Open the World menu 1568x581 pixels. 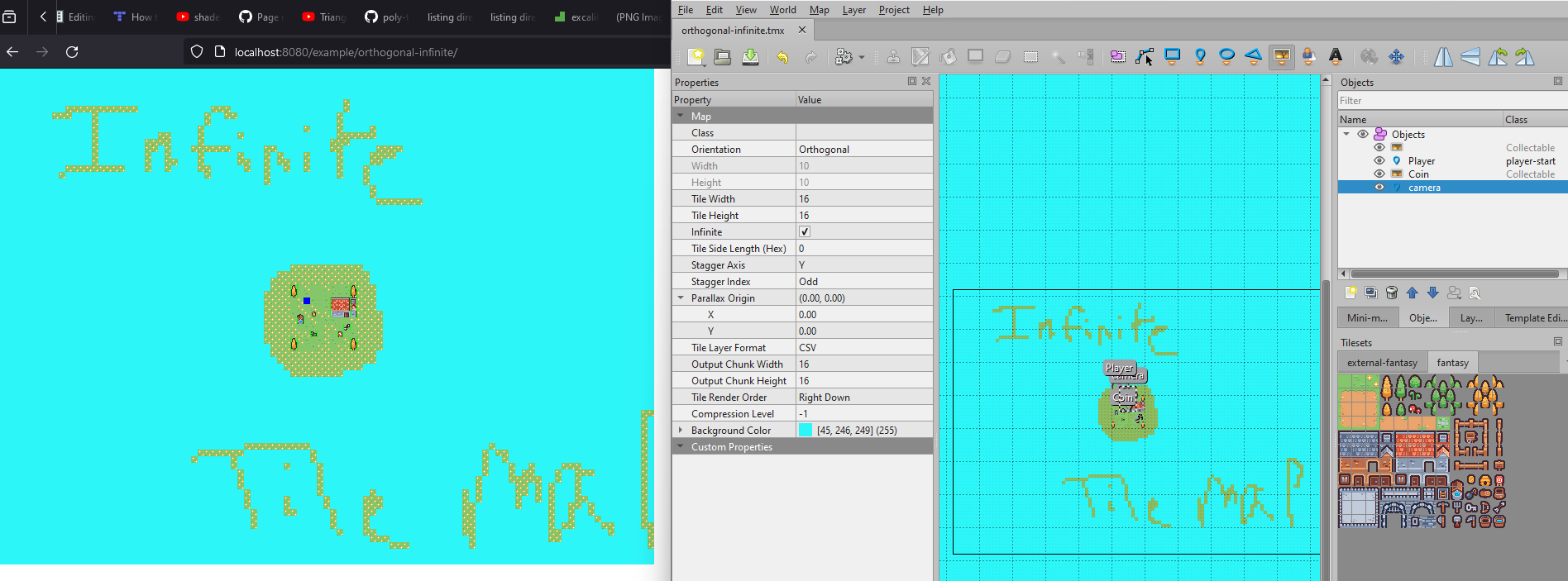tap(782, 10)
